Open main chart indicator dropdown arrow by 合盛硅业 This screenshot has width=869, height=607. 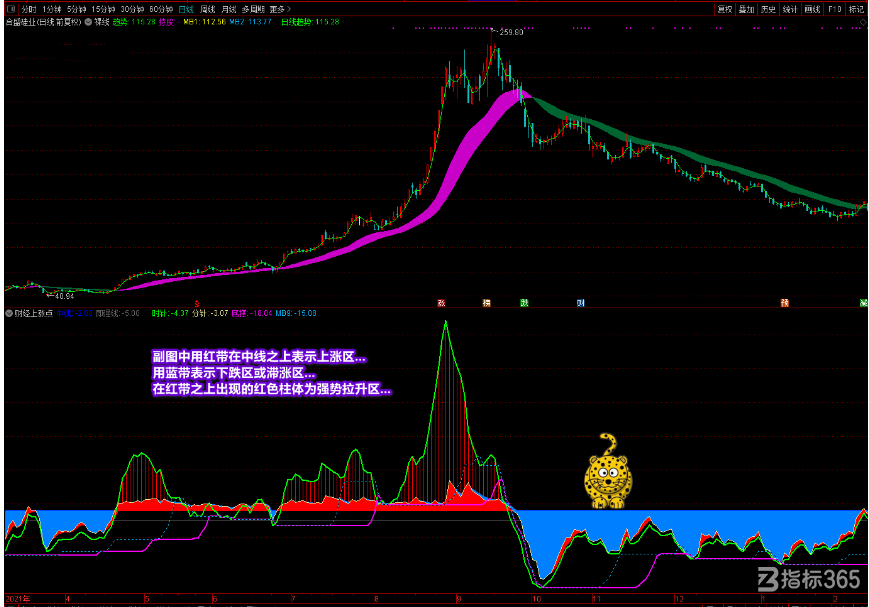tap(88, 22)
